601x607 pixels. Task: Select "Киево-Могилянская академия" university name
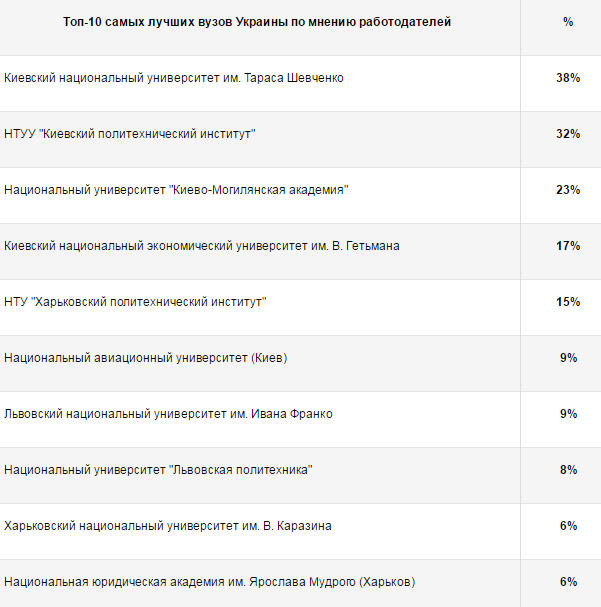176,190
